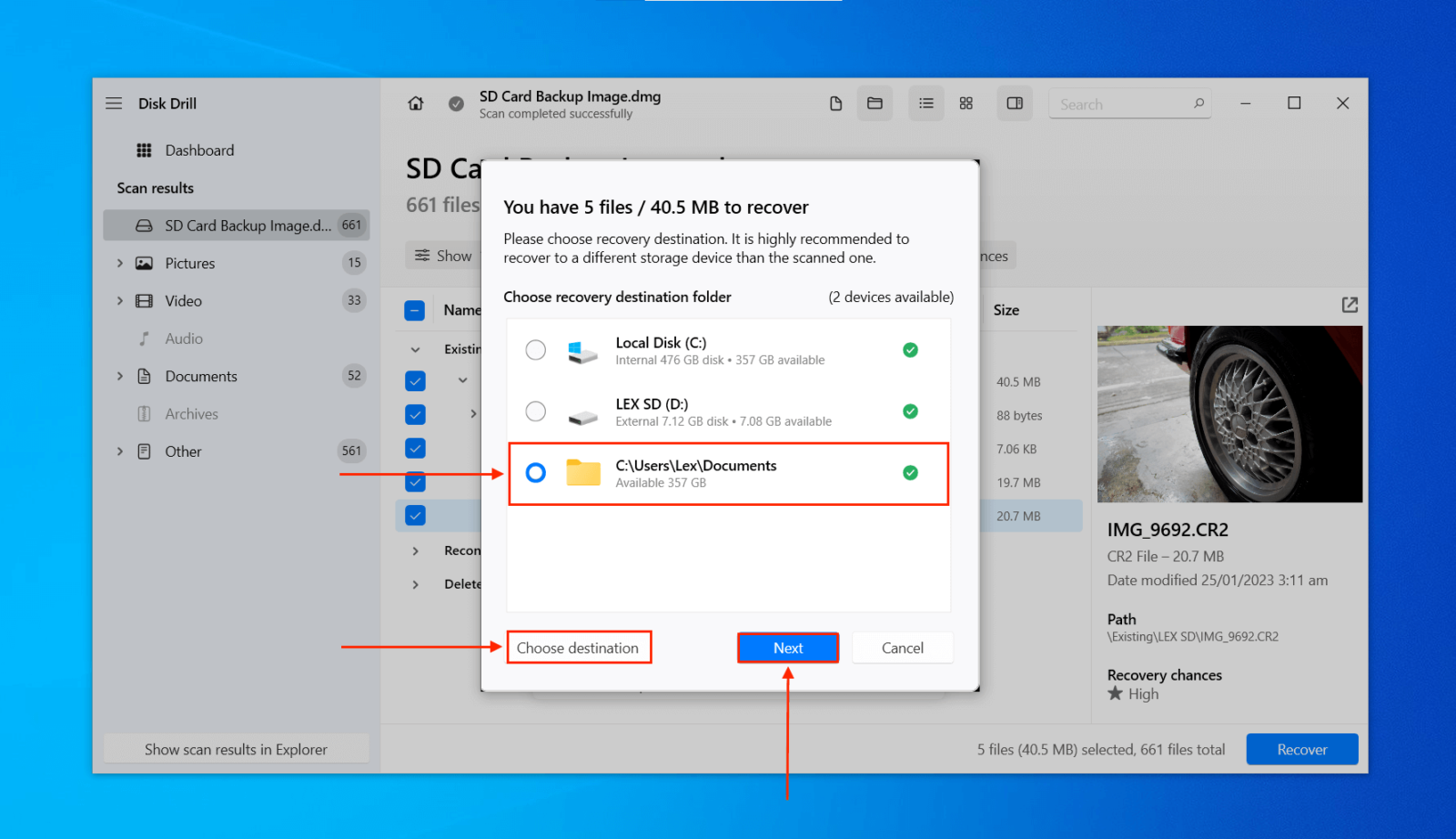This screenshot has width=1456, height=839.
Task: Open the Dashboard from the sidebar
Action: tap(199, 149)
